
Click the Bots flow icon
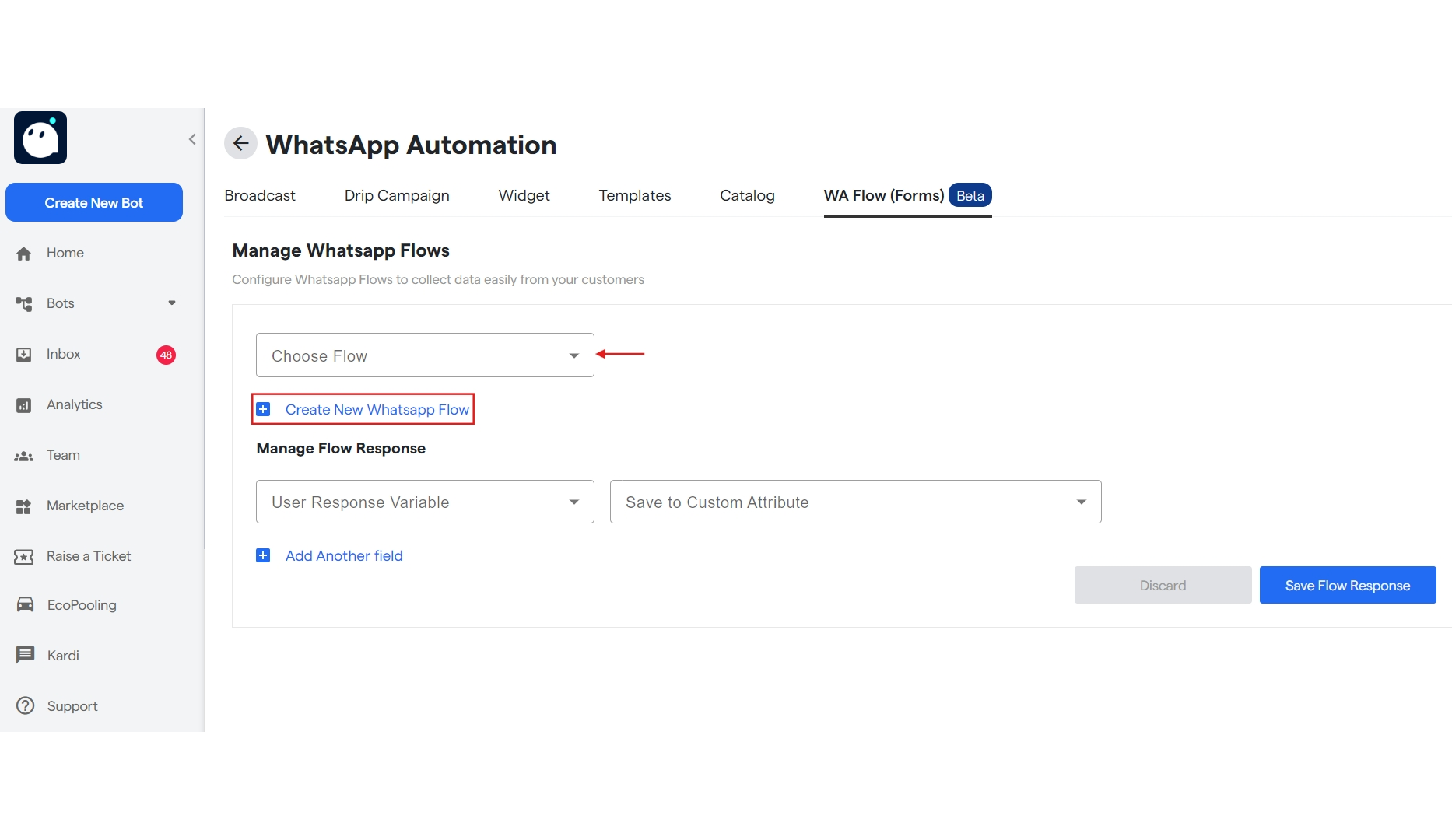click(24, 304)
